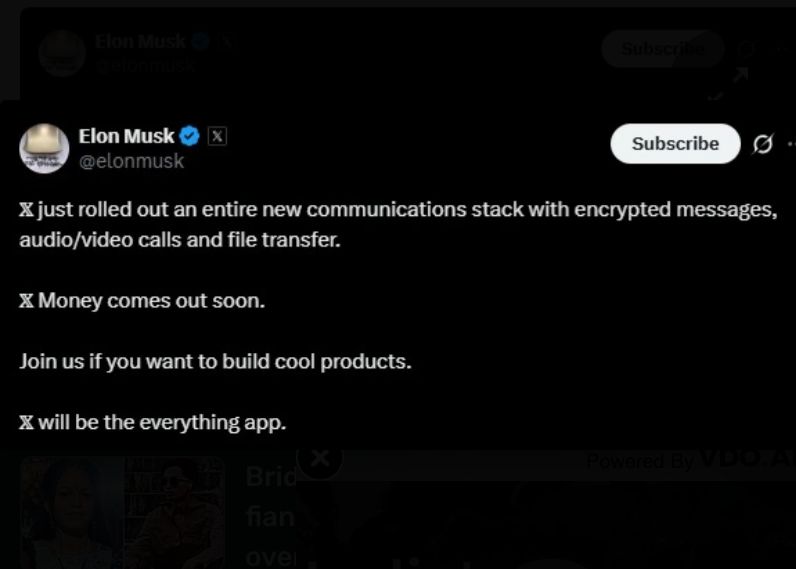The height and width of the screenshot is (569, 796).
Task: Open the more options ellipsis on the post
Action: [x=791, y=145]
